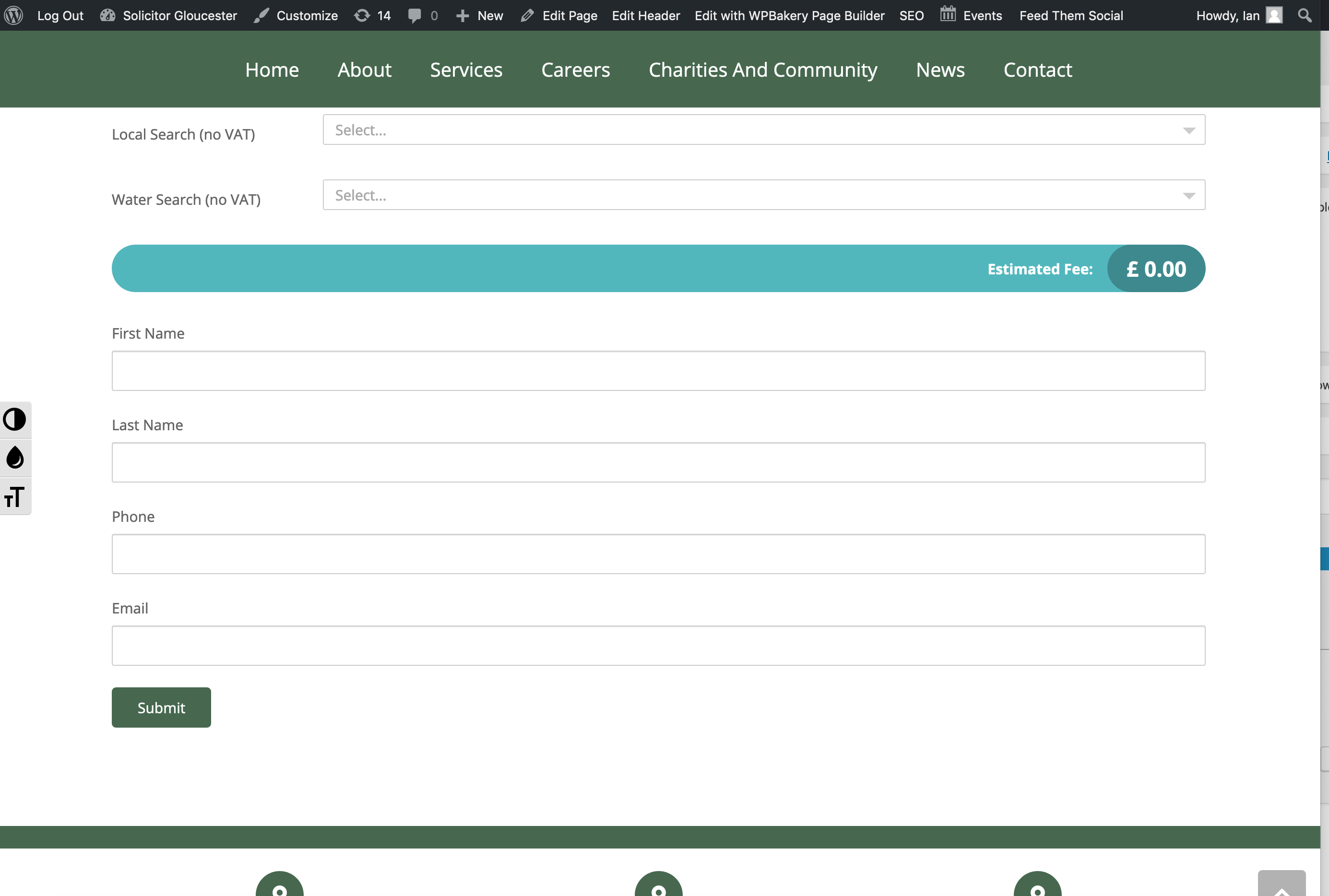Click Edit with WPBakery Page Builder
Viewport: 1329px width, 896px height.
[789, 15]
